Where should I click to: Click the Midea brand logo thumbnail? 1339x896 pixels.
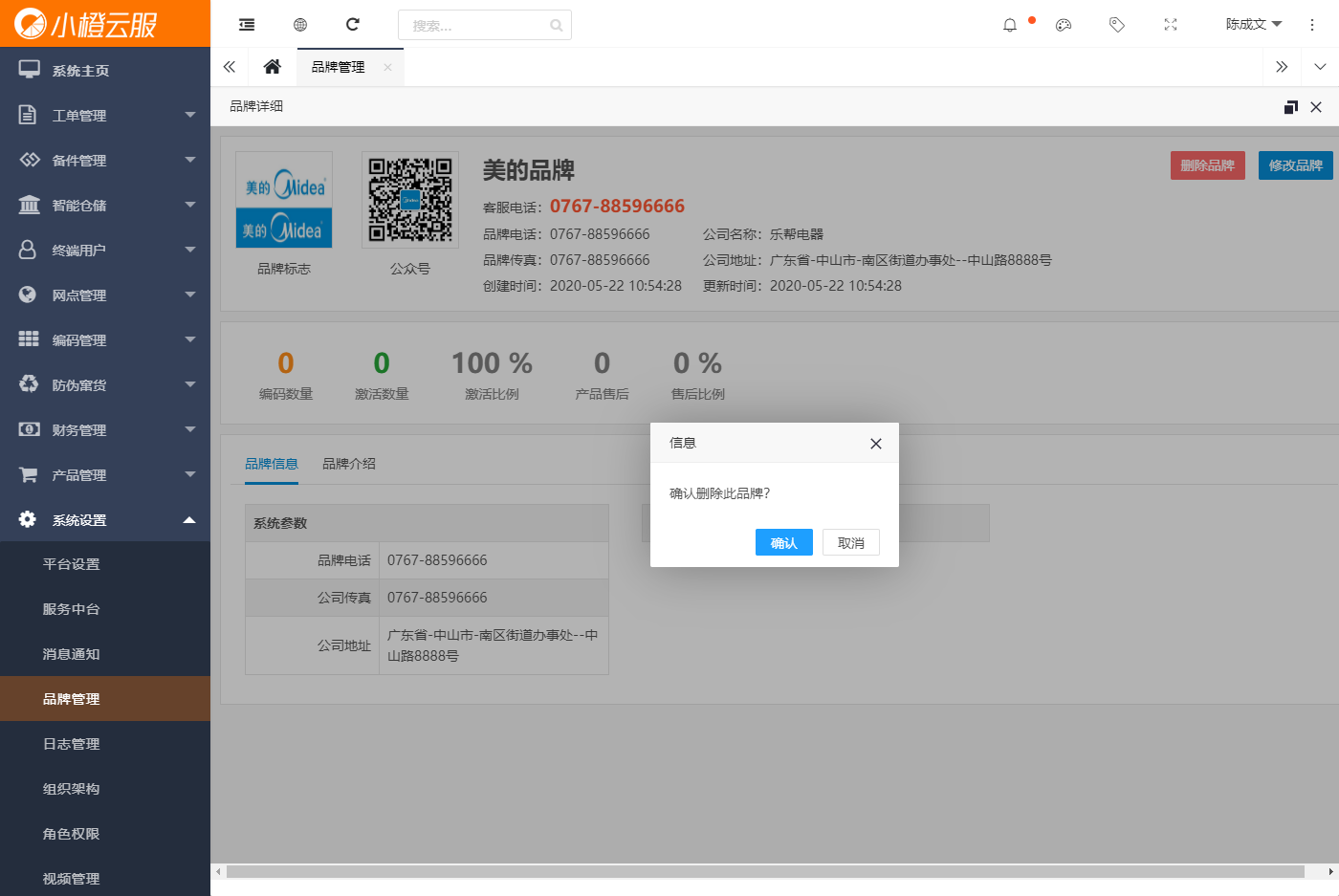tap(284, 200)
